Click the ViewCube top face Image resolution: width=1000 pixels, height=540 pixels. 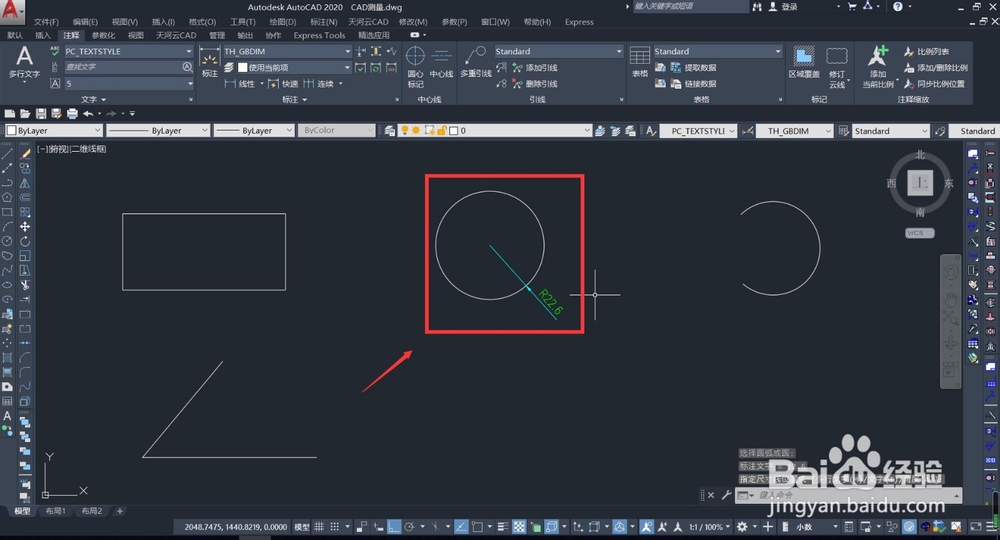pyautogui.click(x=920, y=183)
